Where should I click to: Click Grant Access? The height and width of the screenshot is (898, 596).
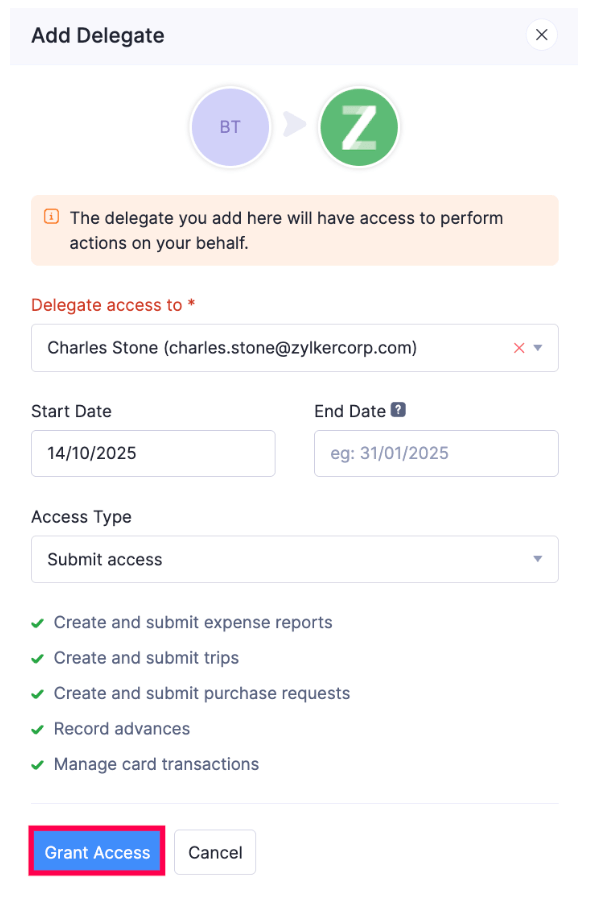click(x=96, y=852)
